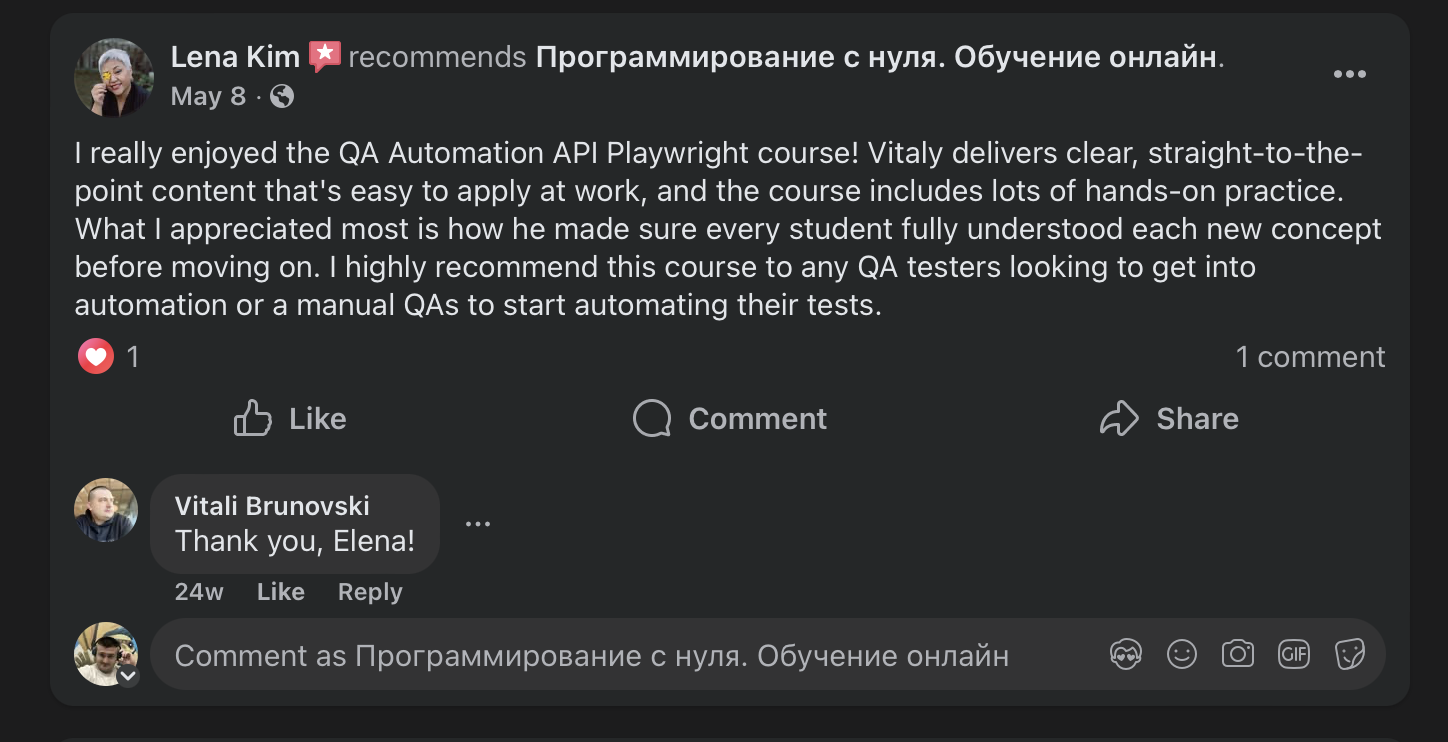Open the sticker picker
1448x742 pixels.
pos(1350,654)
